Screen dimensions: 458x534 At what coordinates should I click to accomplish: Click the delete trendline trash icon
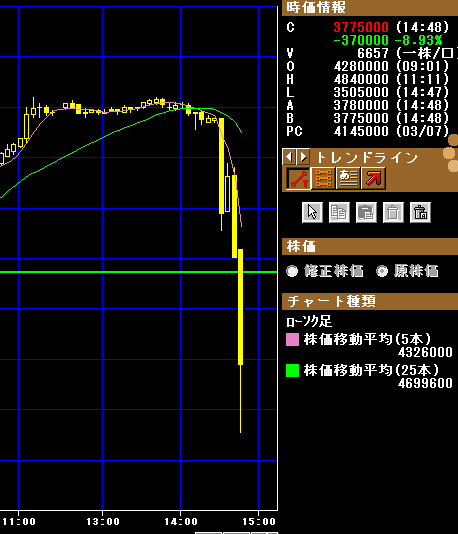[x=393, y=213]
